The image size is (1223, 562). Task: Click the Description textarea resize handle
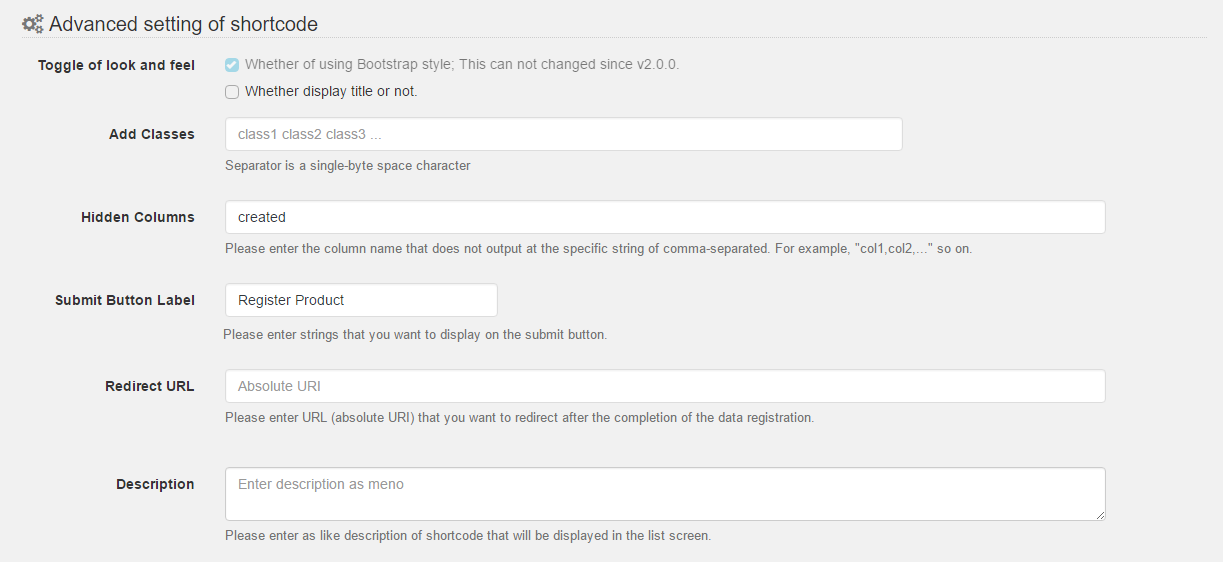pos(1100,515)
